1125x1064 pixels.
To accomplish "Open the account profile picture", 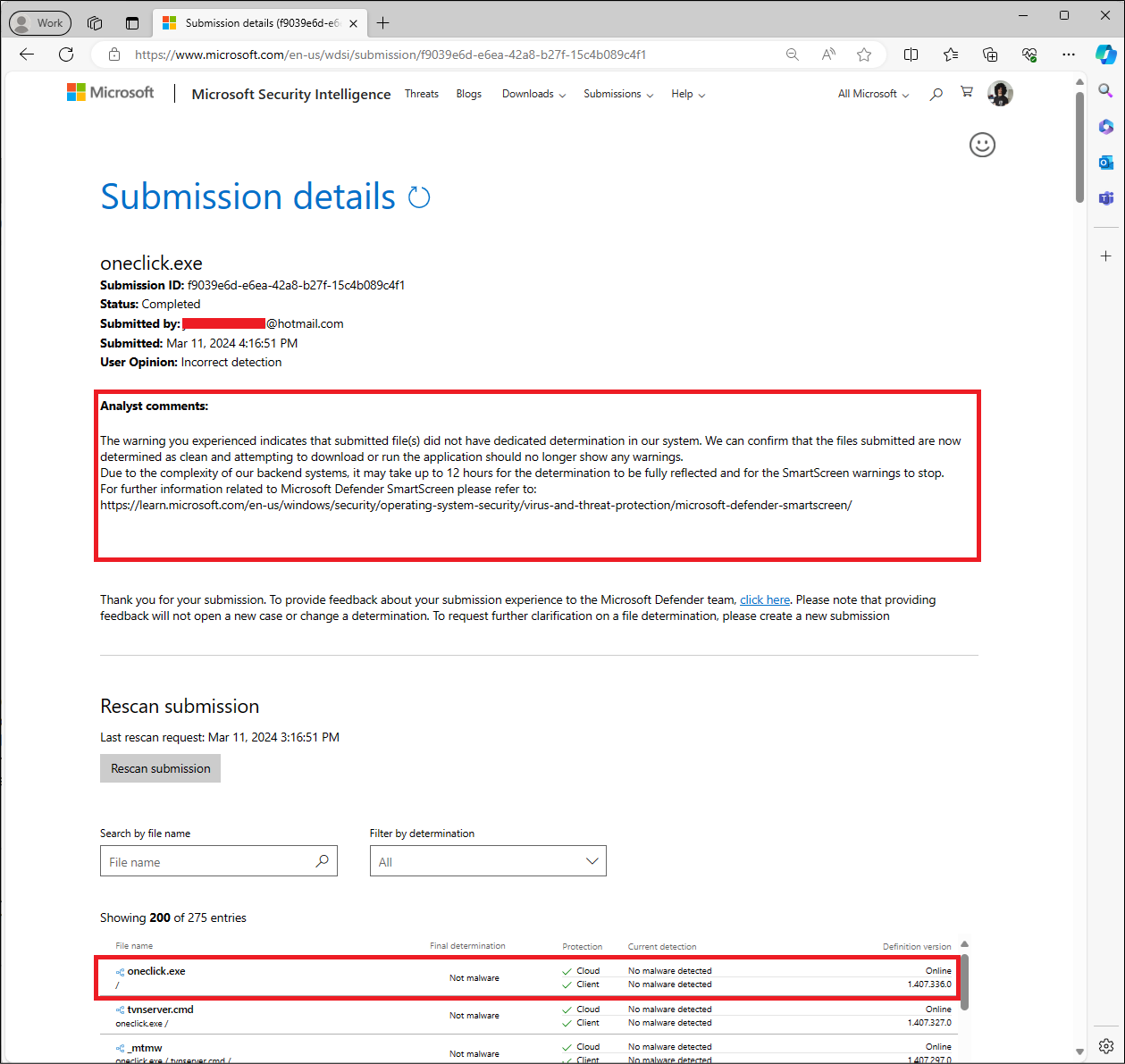I will click(1000, 93).
